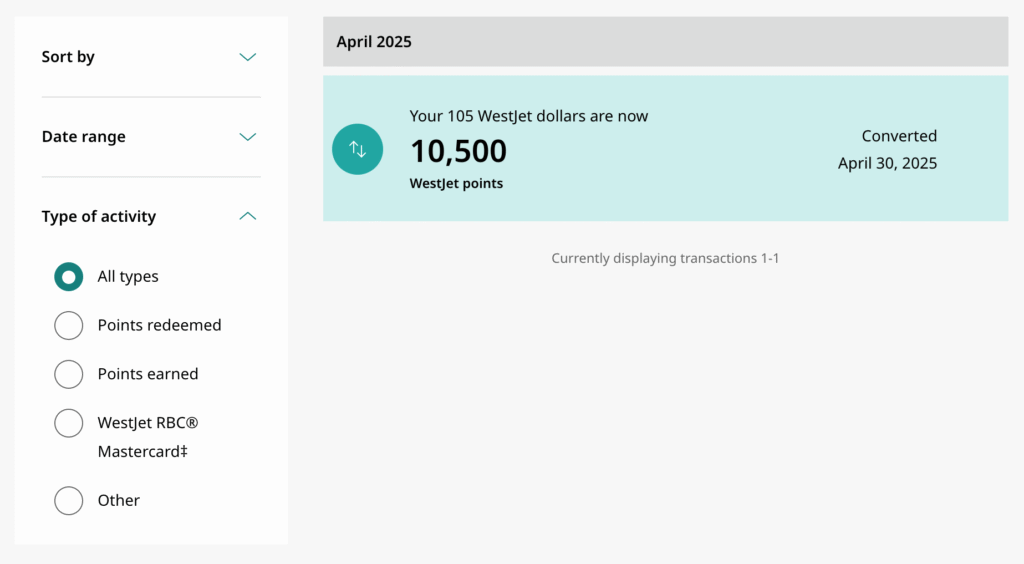The height and width of the screenshot is (564, 1024).
Task: Expand the Sort by chevron
Action: click(x=248, y=57)
